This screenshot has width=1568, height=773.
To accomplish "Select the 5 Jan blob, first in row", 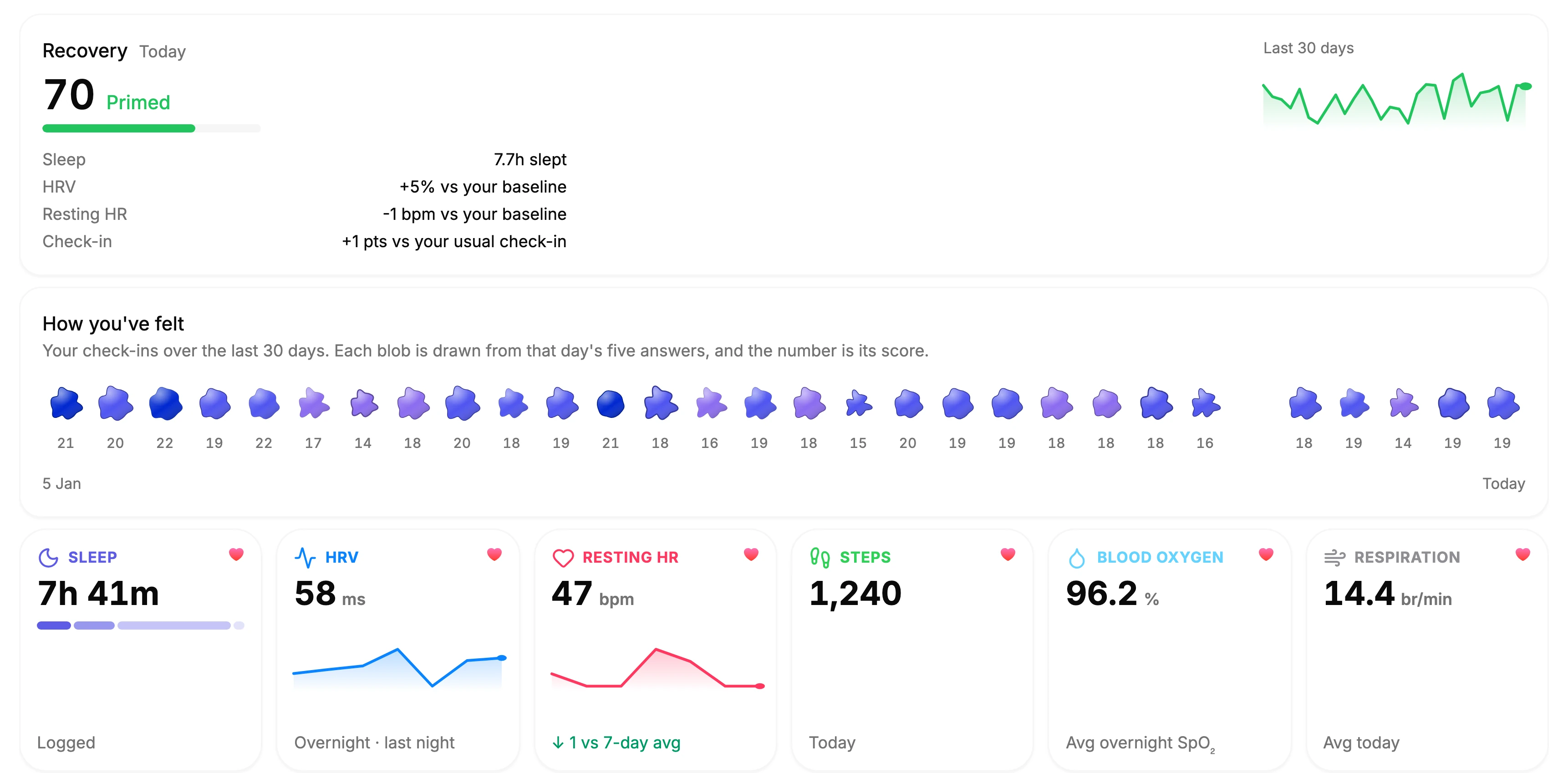I will (x=66, y=403).
